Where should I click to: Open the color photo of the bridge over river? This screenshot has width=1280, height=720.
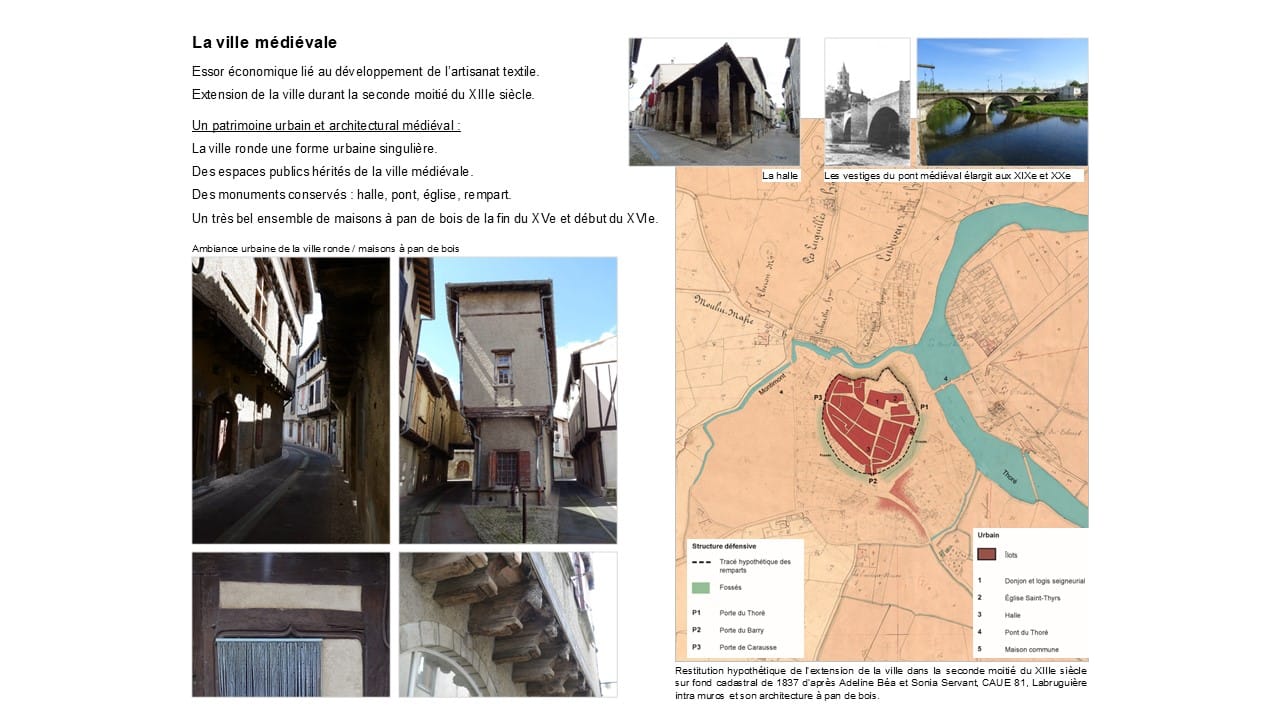(x=1002, y=101)
